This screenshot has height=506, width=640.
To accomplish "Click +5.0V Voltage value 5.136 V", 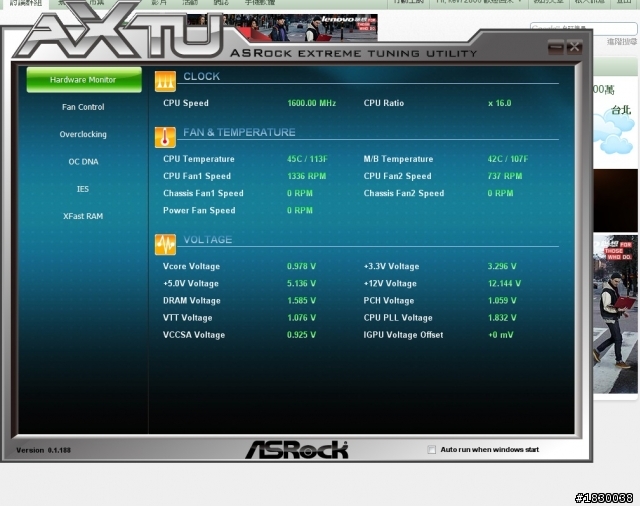I will point(301,284).
